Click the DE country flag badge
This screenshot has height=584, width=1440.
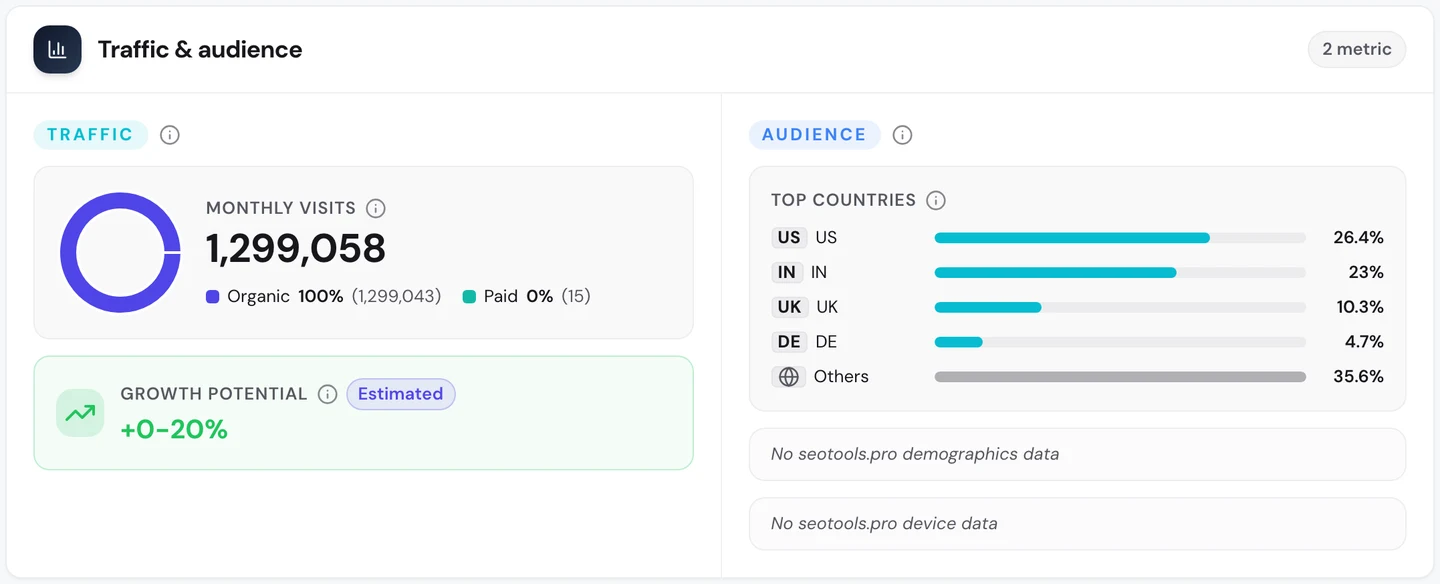pyautogui.click(x=789, y=342)
